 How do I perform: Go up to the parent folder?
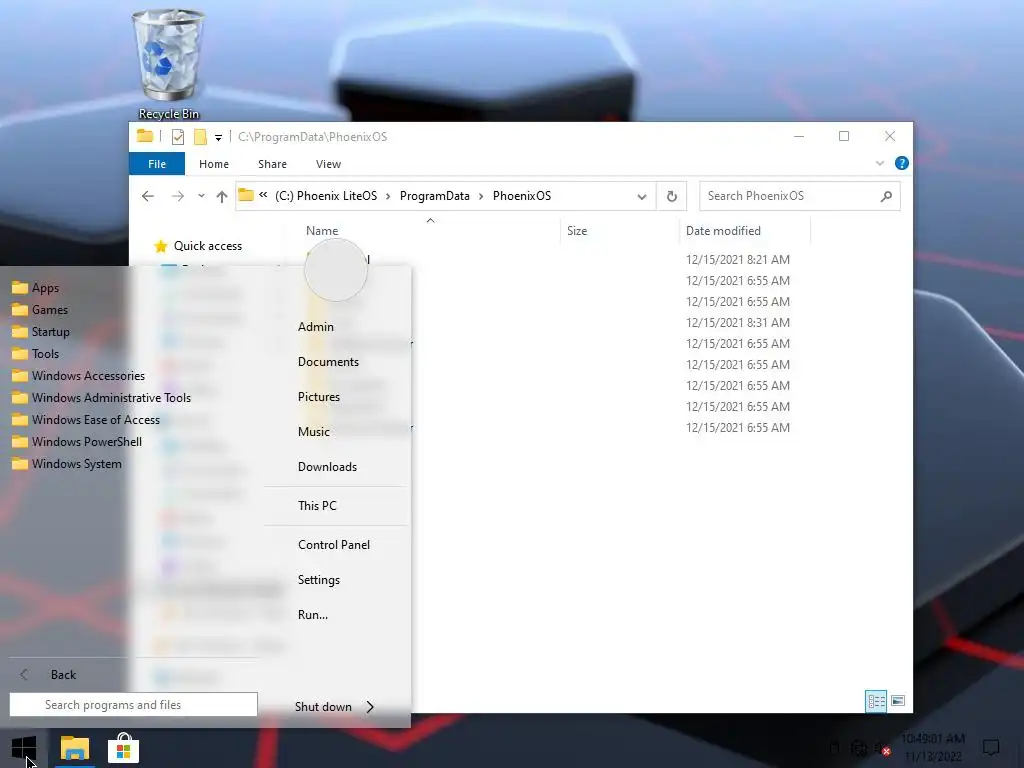click(x=222, y=196)
